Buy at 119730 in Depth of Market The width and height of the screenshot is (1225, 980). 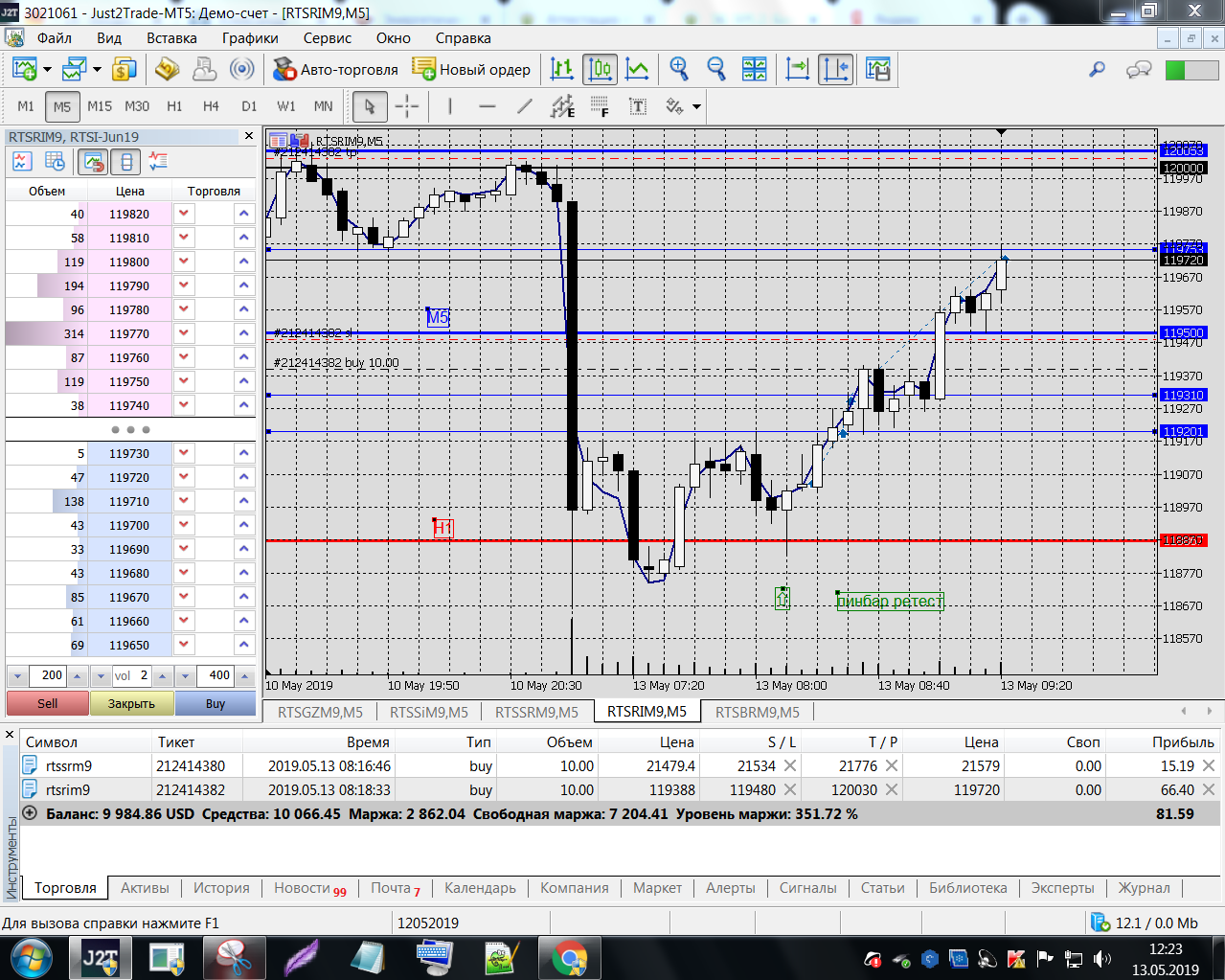(x=243, y=453)
